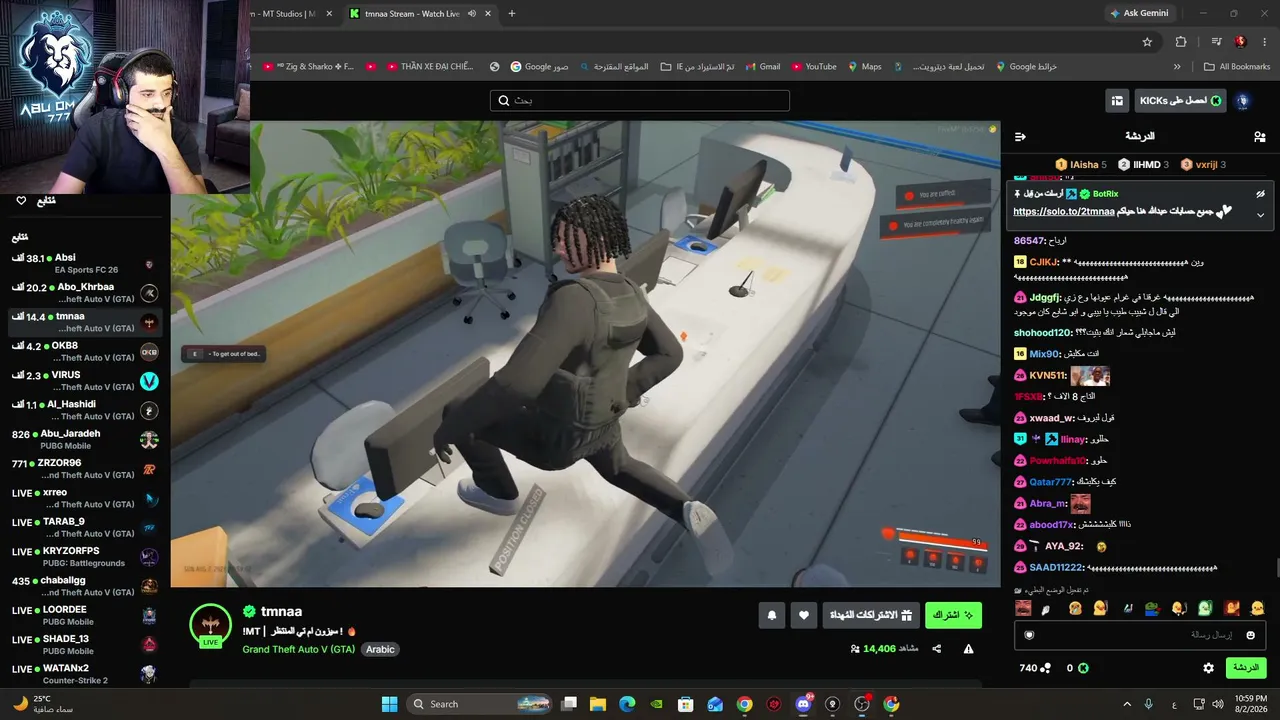Open the chat users list icon
The width and height of the screenshot is (1280, 720).
point(1259,136)
